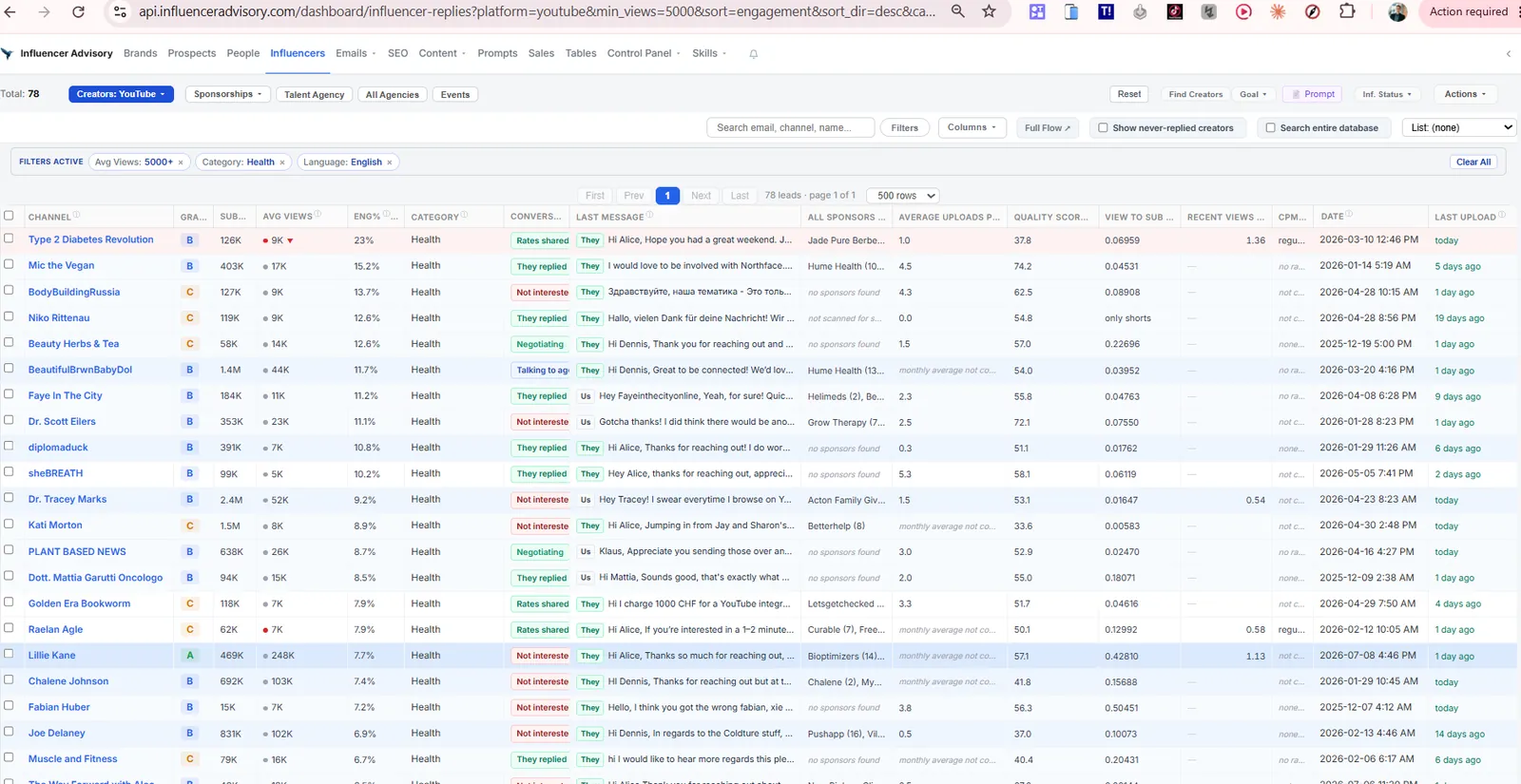Click the zoom magnifier icon in address bar
The width and height of the screenshot is (1521, 784).
click(958, 11)
